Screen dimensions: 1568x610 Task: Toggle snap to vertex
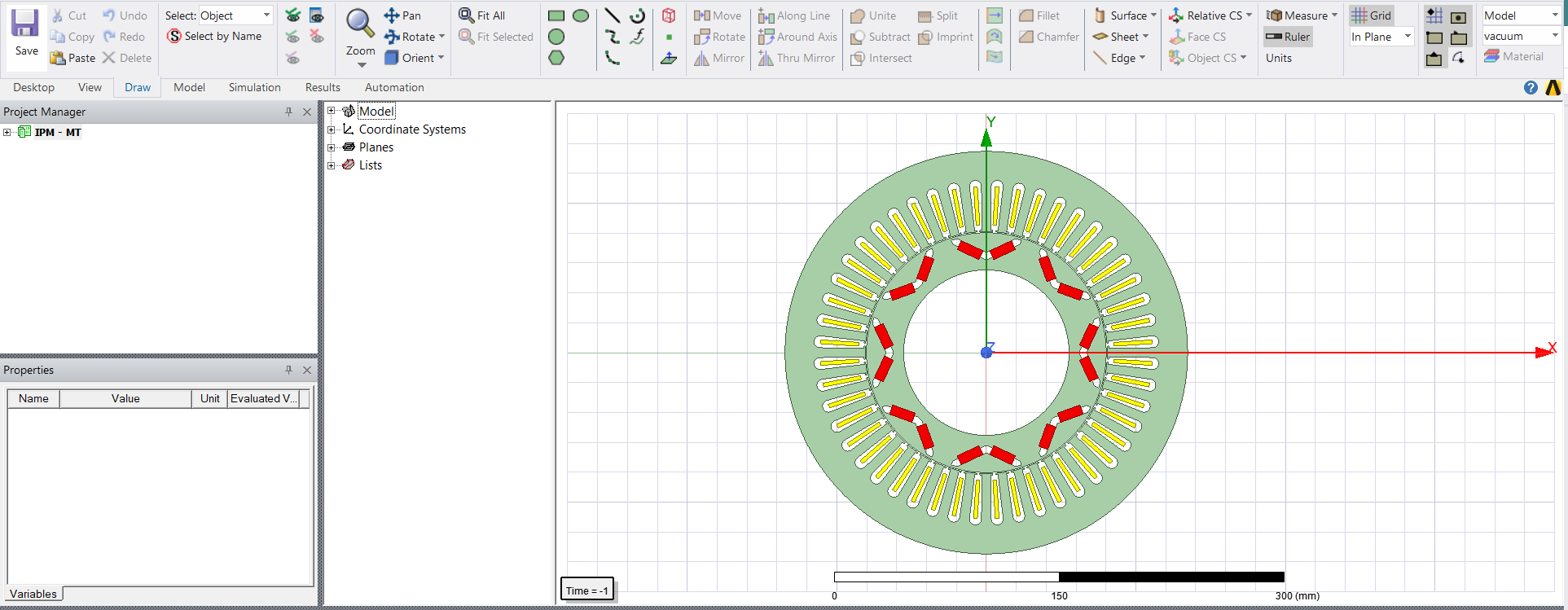pyautogui.click(x=1435, y=37)
